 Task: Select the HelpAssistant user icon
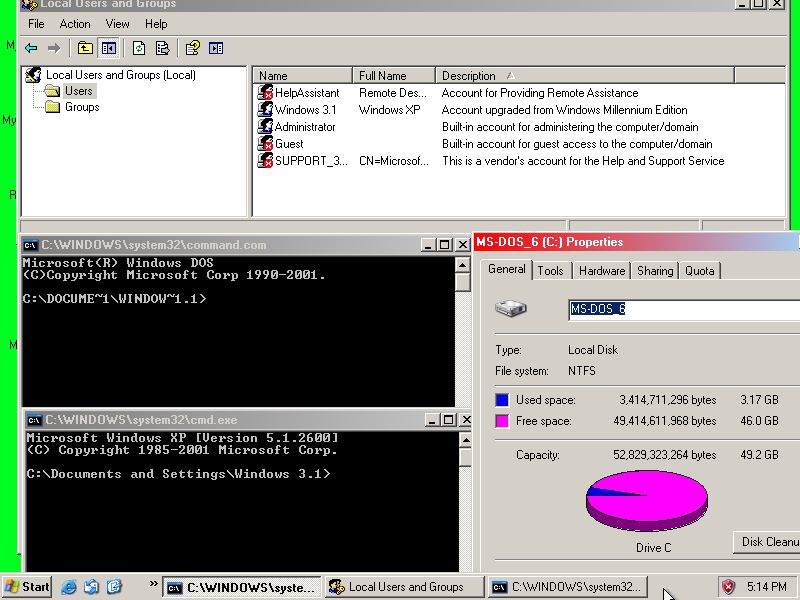click(265, 92)
